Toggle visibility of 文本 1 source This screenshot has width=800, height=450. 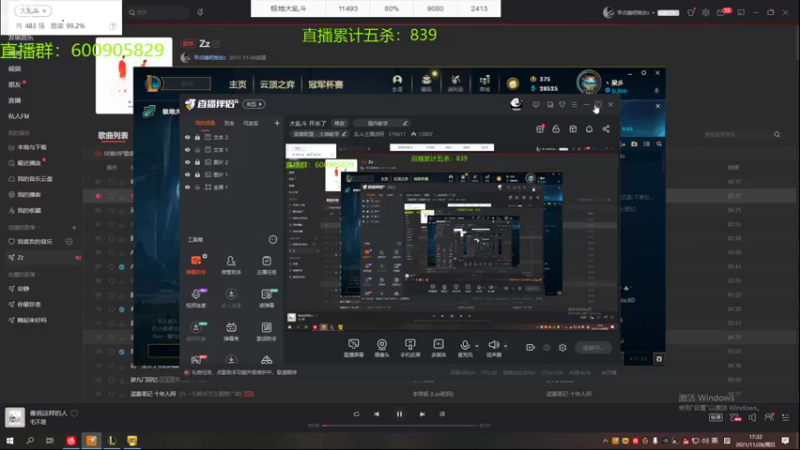188,150
